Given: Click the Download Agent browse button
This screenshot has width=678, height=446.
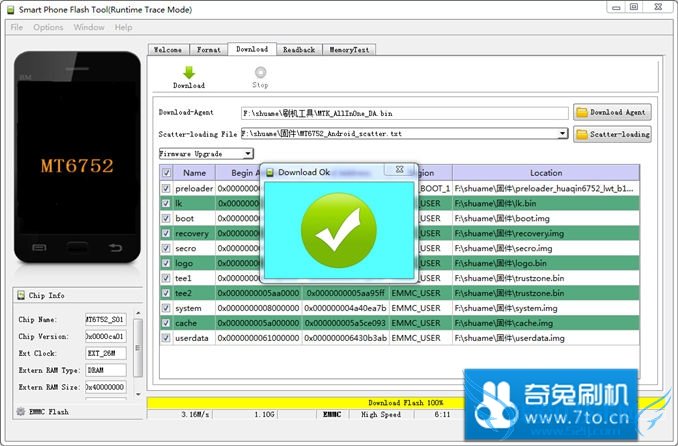Looking at the screenshot, I should (x=612, y=112).
